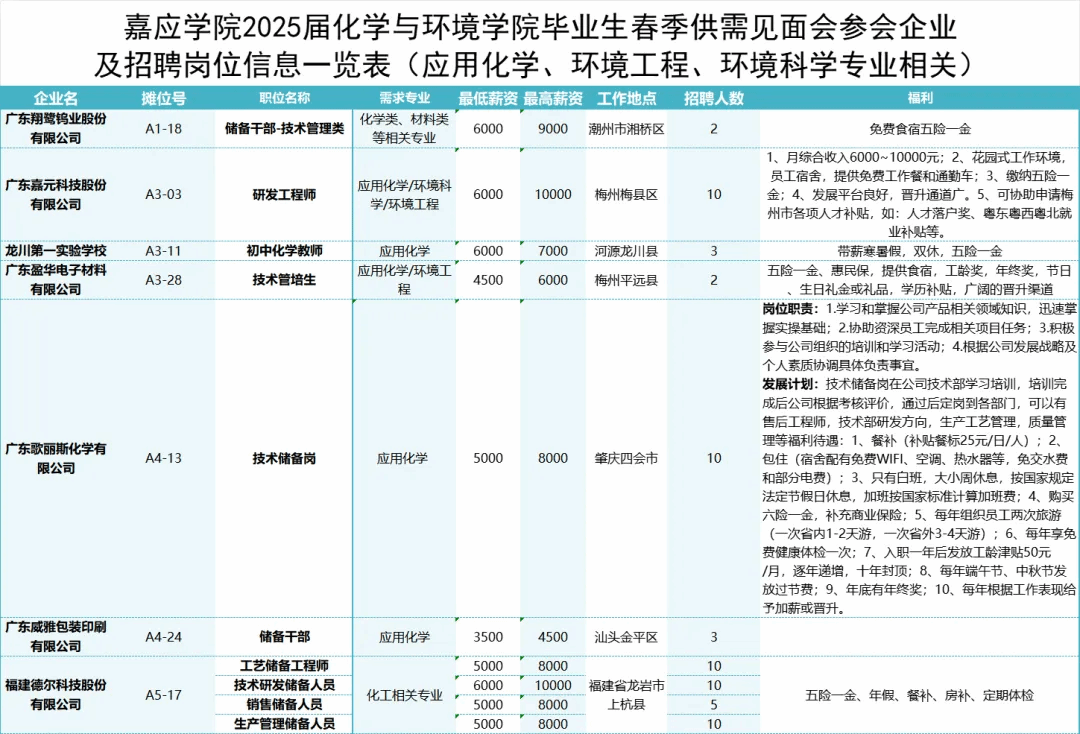This screenshot has width=1080, height=734.
Task: Select the 技术储备岗 job title cell
Action: (284, 458)
